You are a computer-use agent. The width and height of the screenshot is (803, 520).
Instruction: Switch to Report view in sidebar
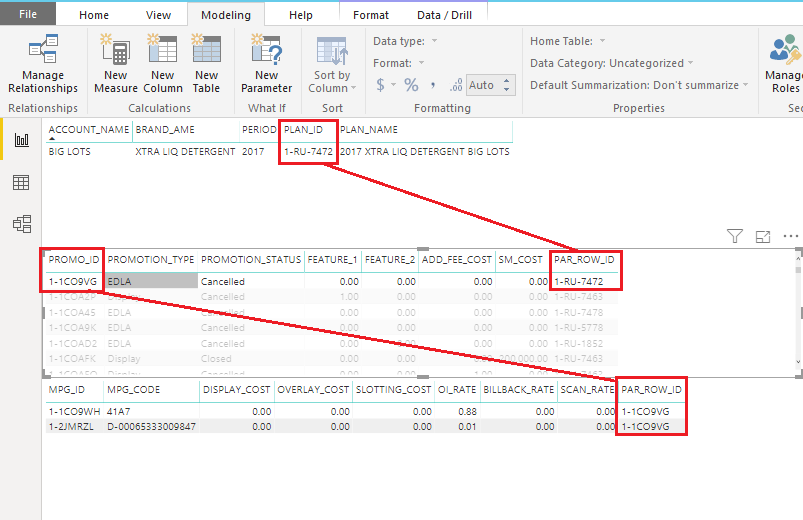(x=22, y=139)
